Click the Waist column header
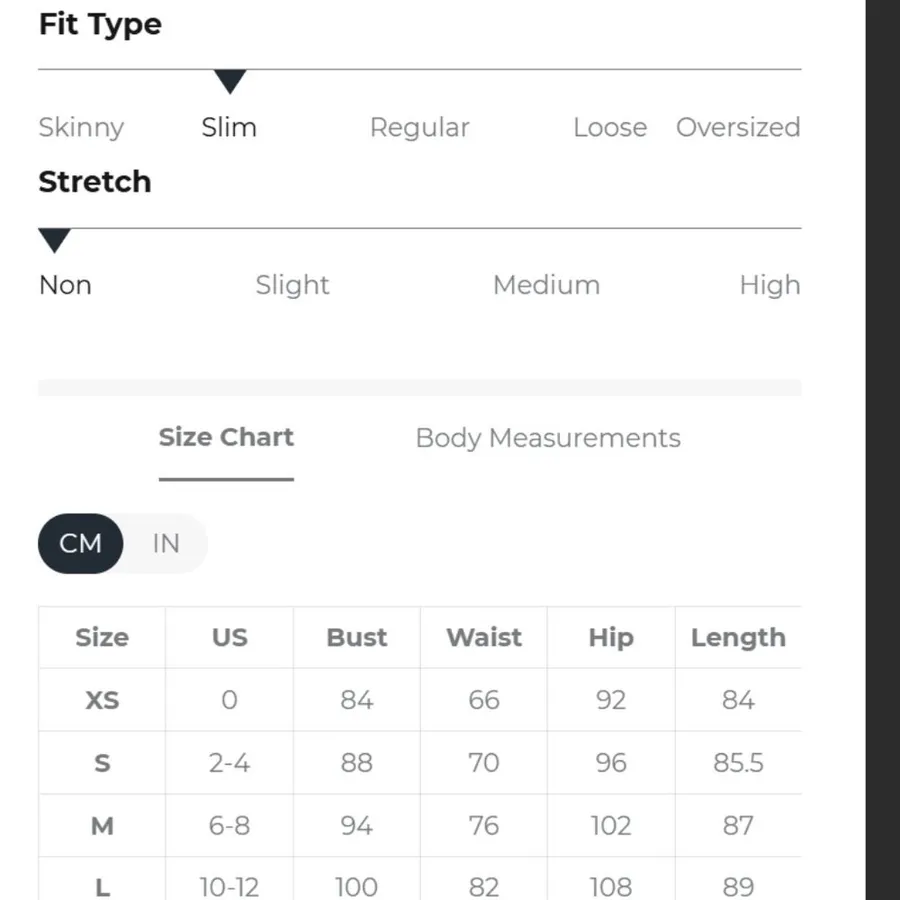The width and height of the screenshot is (900, 900). [484, 637]
